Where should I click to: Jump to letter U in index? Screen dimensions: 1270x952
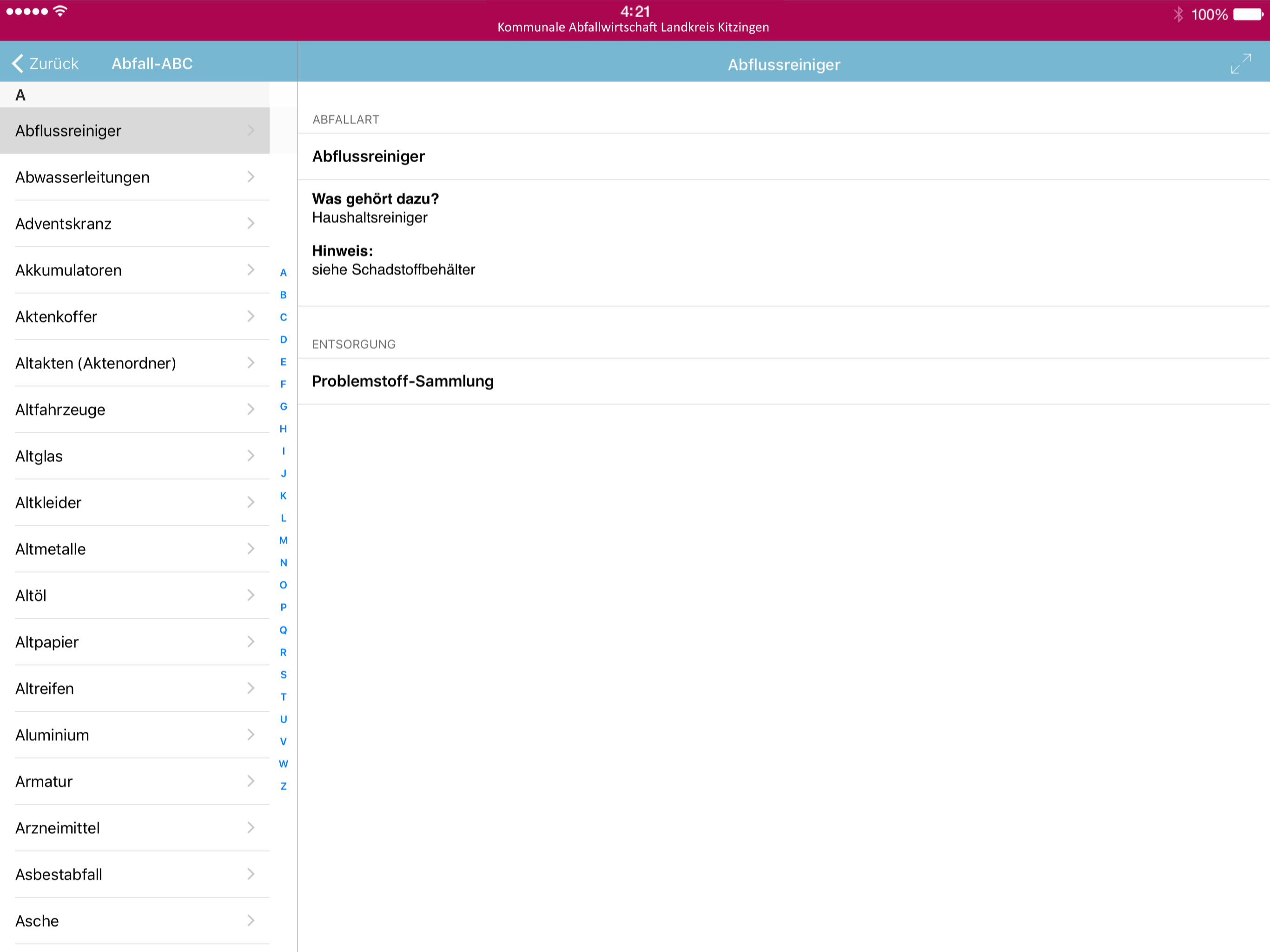click(283, 720)
